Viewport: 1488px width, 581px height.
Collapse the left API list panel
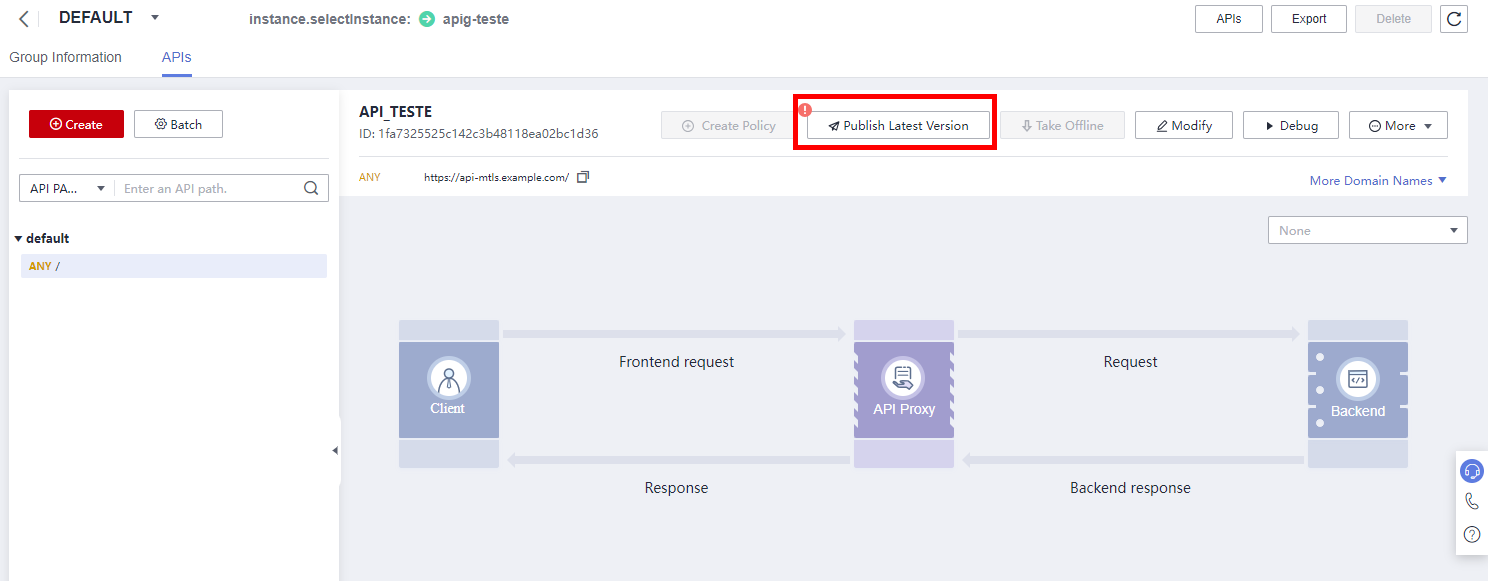click(x=335, y=451)
